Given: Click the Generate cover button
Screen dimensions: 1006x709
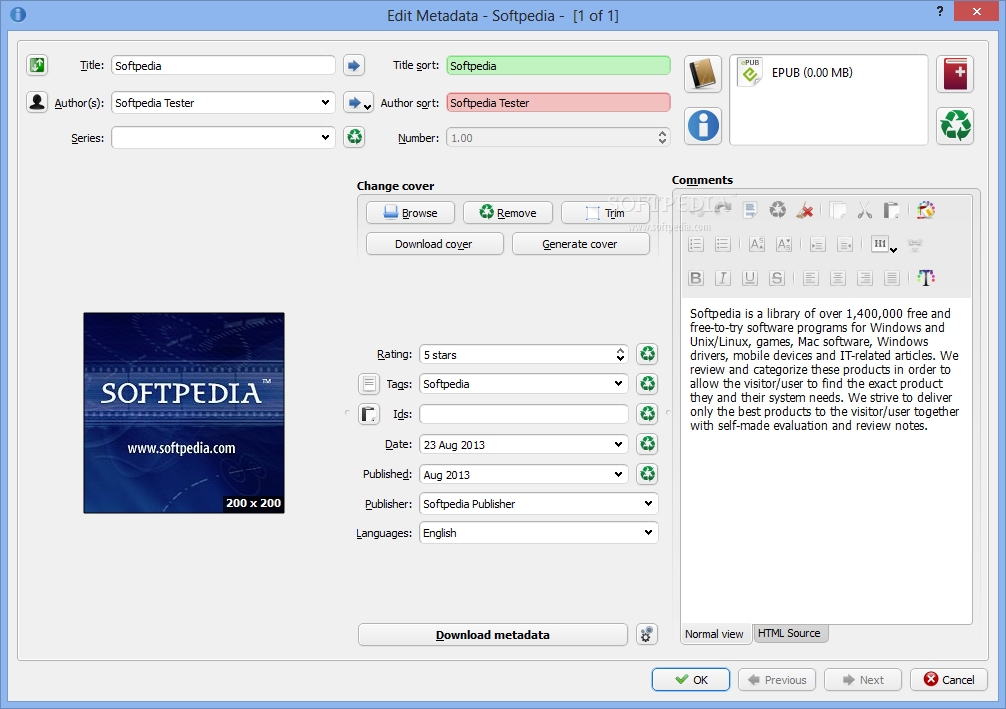Looking at the screenshot, I should tap(580, 244).
